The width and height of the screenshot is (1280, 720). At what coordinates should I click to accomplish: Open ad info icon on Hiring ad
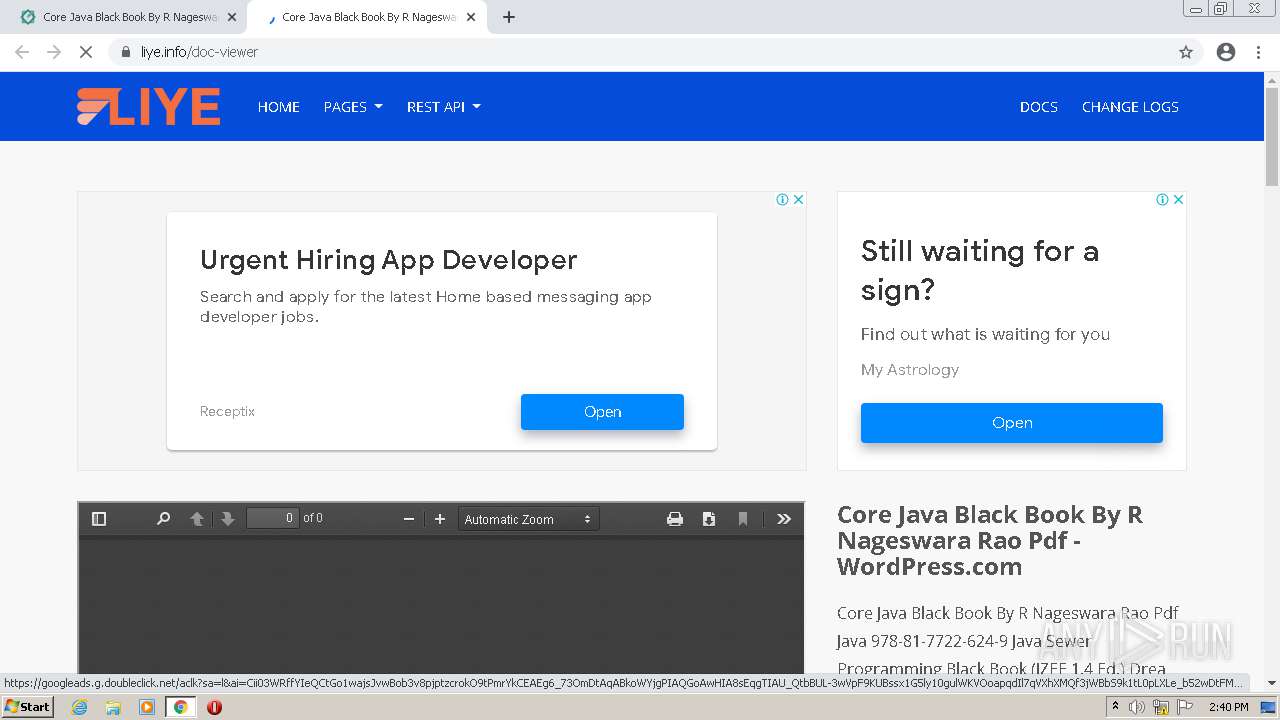coord(783,199)
